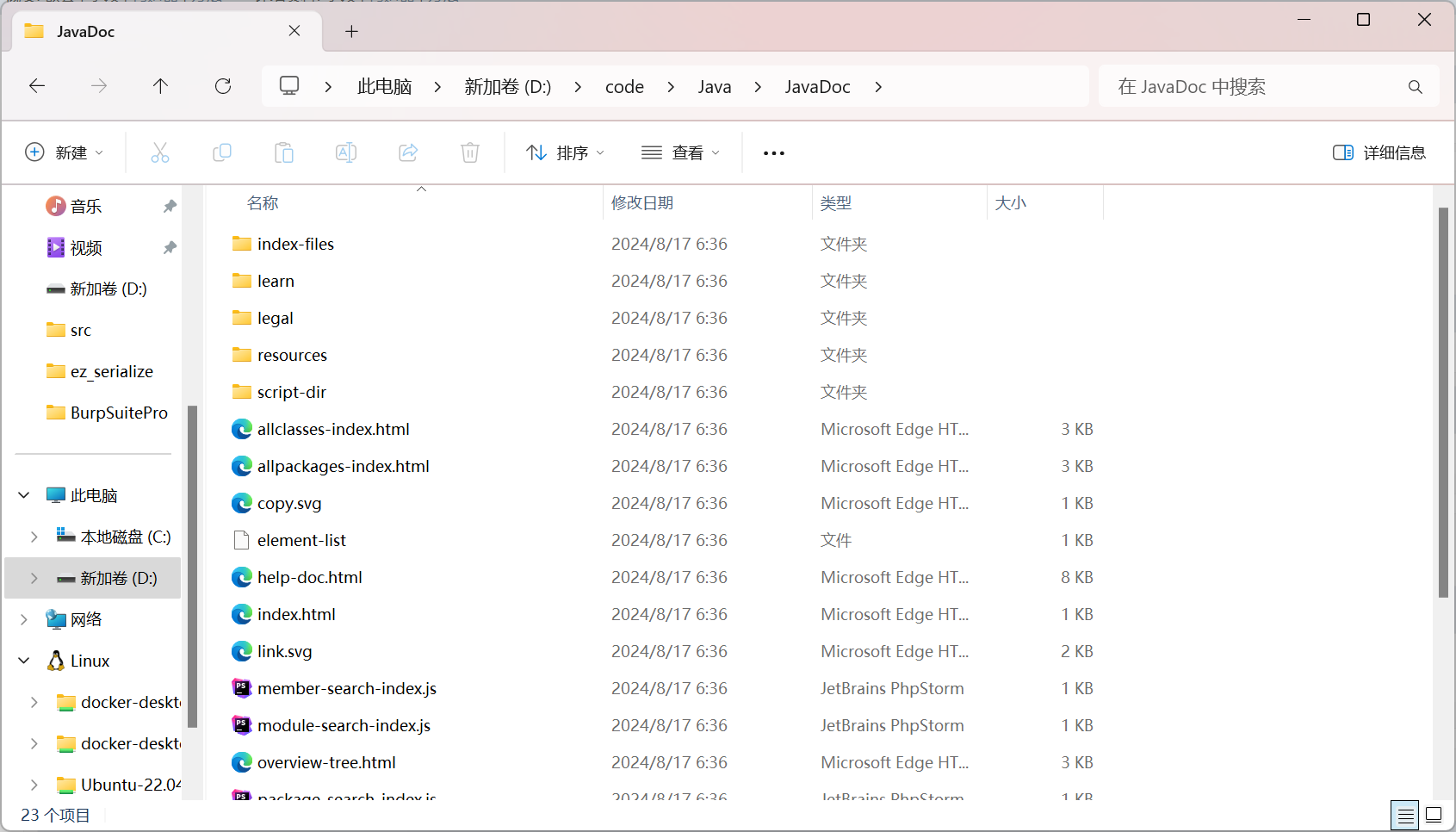Open the see more three-dots menu
This screenshot has width=1456, height=832.
tap(774, 152)
